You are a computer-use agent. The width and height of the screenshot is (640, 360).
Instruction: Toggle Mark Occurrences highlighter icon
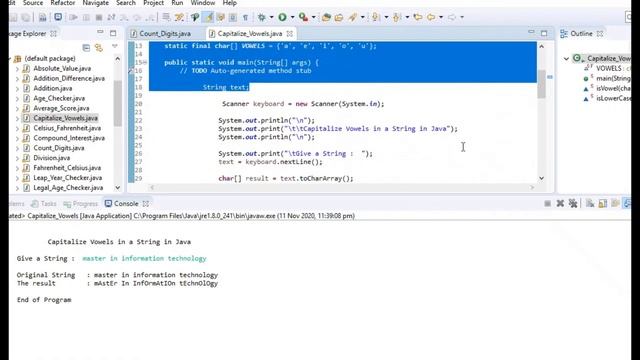click(209, 17)
